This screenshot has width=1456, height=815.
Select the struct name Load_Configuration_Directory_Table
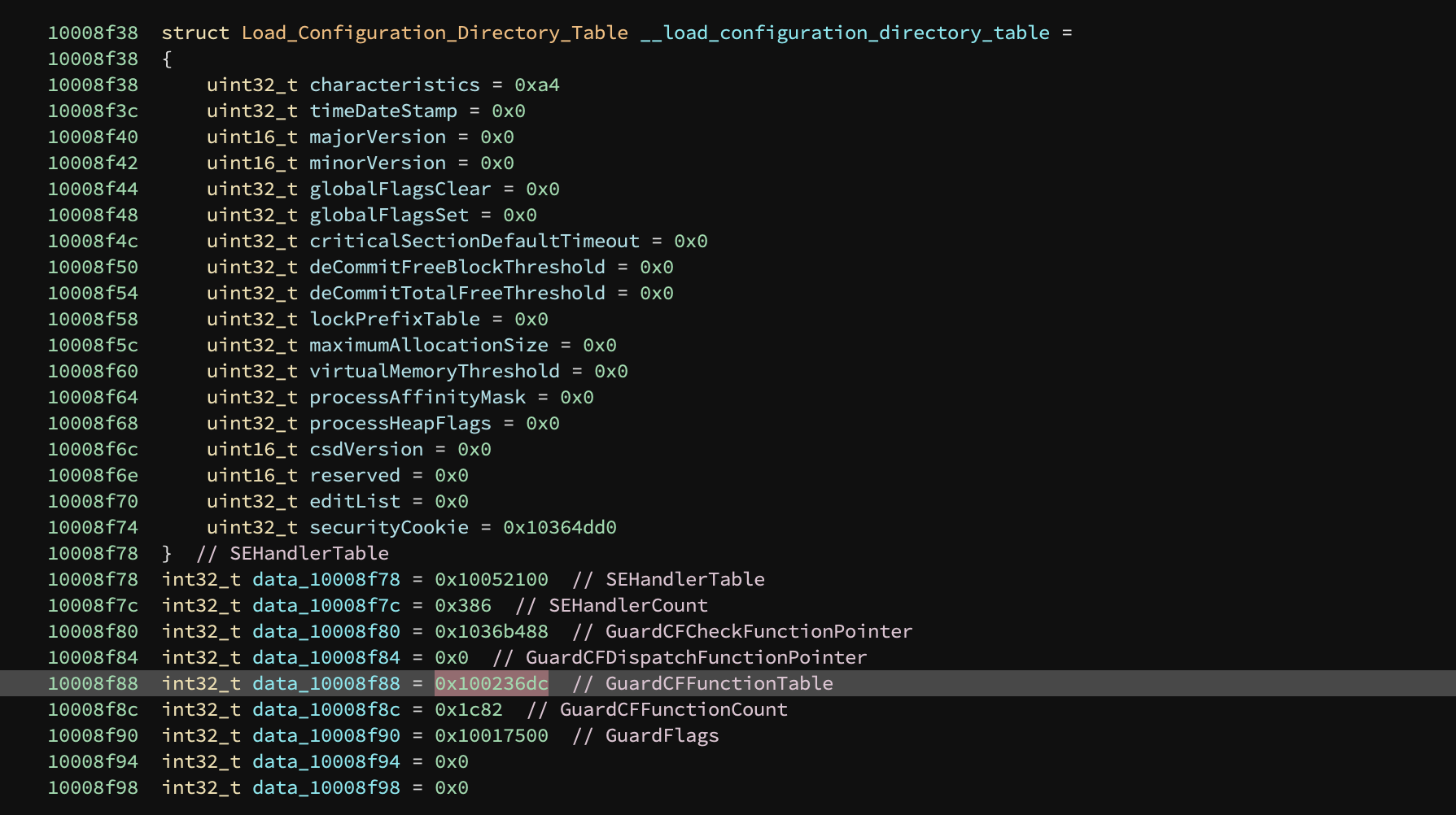coord(434,33)
